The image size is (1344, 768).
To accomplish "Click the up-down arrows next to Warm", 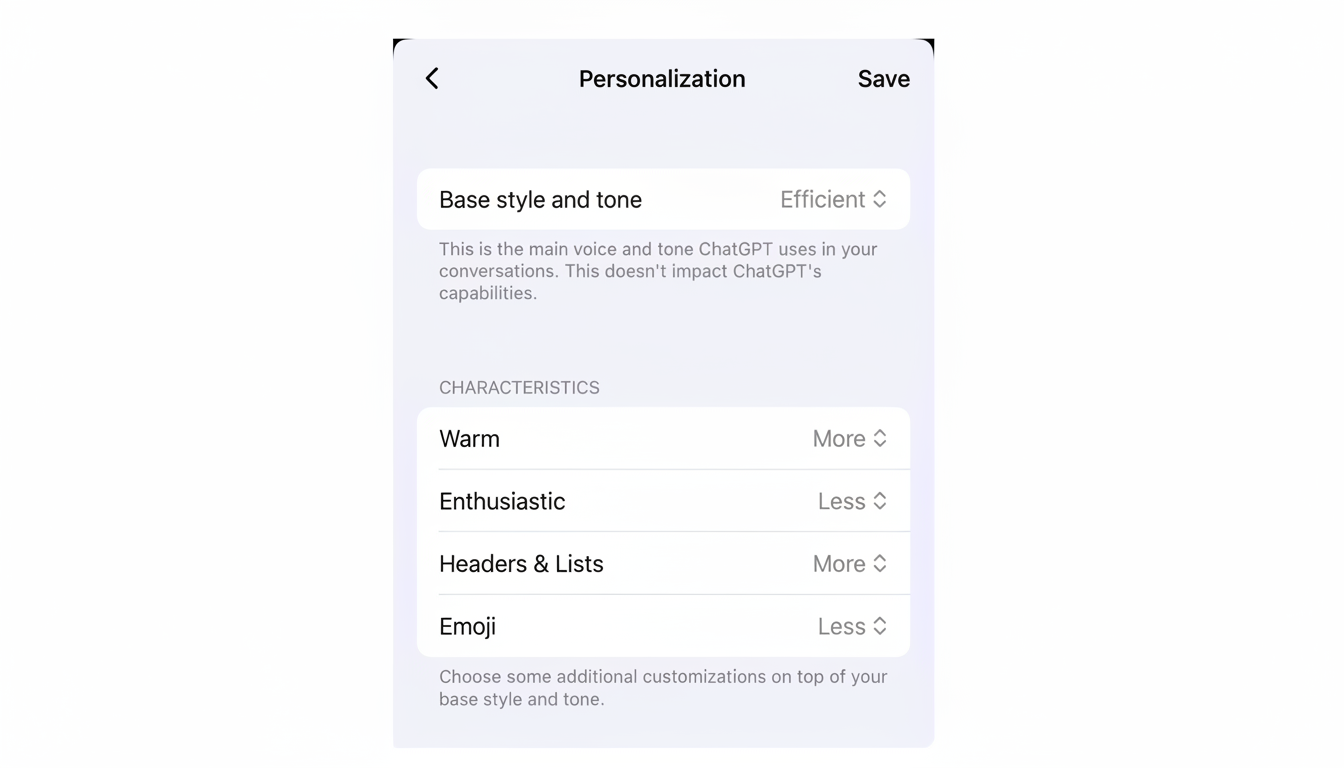I will click(x=880, y=438).
